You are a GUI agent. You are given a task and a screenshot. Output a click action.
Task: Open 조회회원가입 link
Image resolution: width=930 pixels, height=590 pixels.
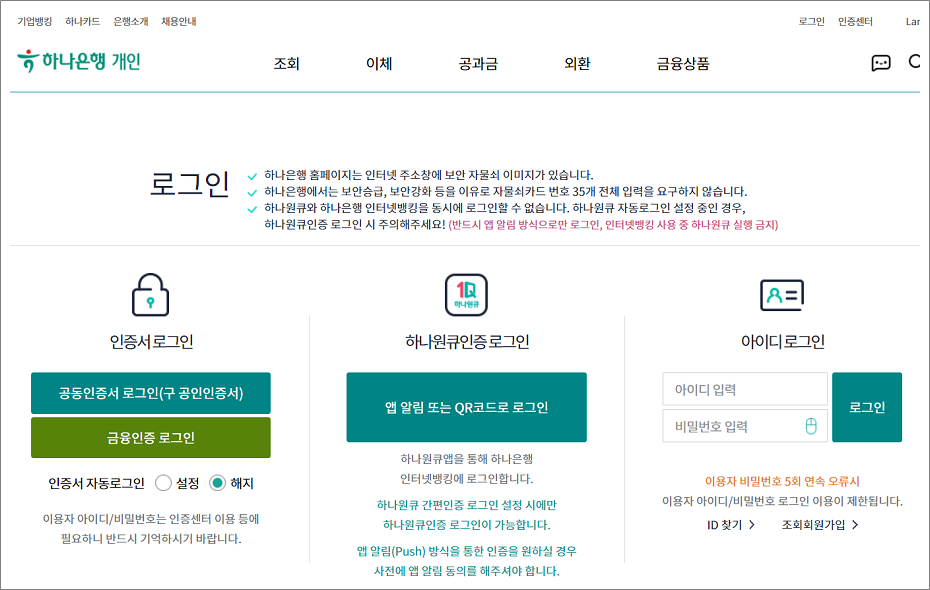(x=813, y=525)
